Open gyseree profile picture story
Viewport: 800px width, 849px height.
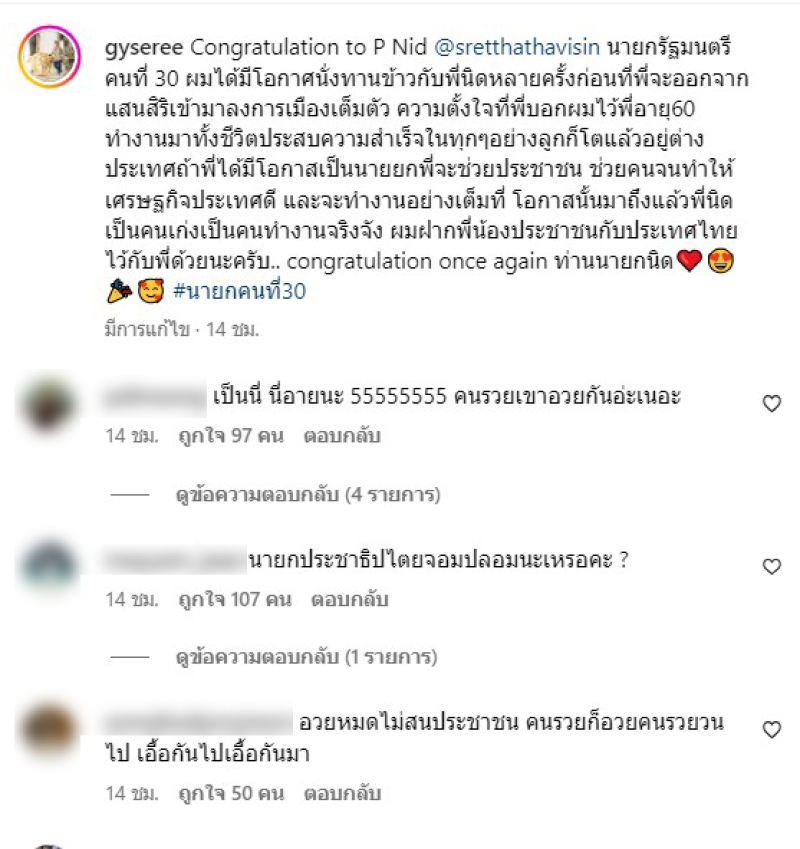49,56
